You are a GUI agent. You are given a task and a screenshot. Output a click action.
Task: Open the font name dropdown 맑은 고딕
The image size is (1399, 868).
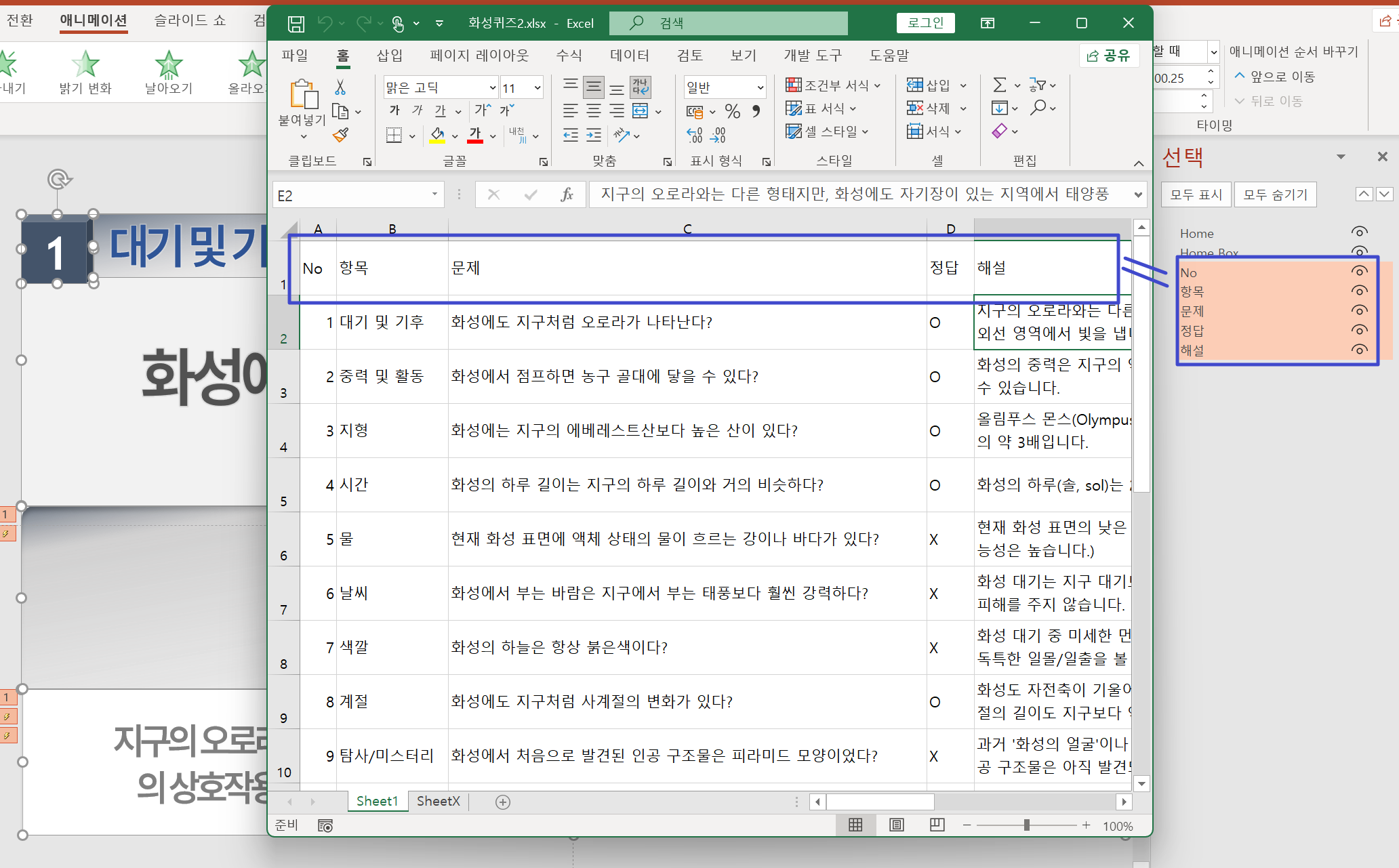(x=493, y=87)
